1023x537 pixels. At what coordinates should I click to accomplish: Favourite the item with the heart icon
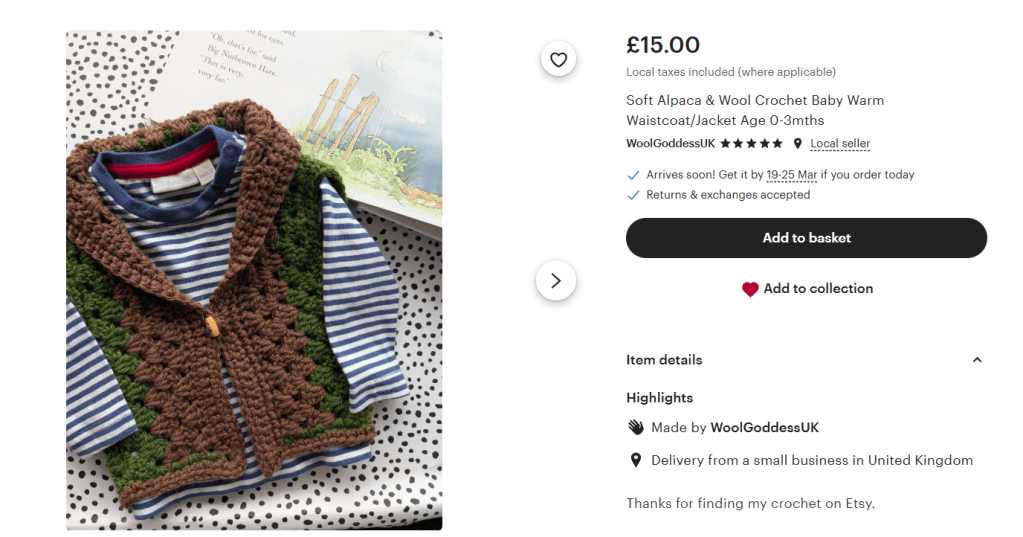tap(558, 59)
